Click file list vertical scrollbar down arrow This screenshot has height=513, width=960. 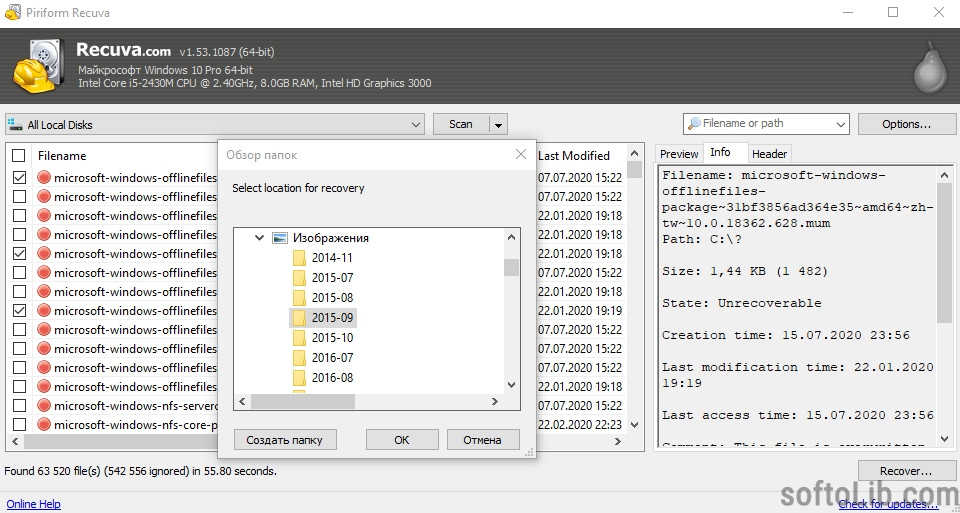[634, 424]
